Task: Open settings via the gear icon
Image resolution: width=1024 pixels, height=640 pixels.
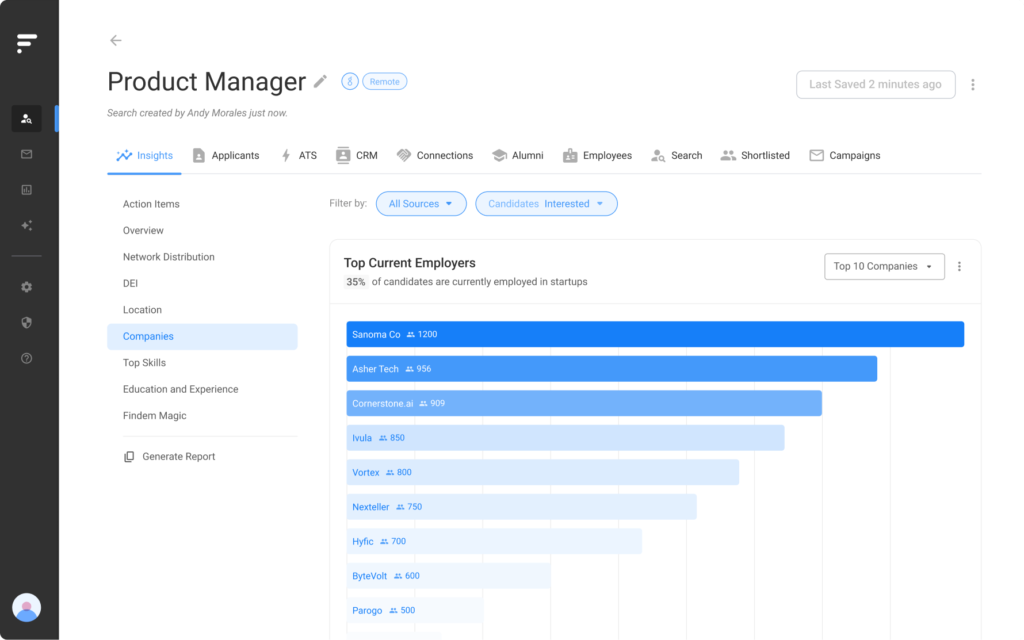Action: (26, 286)
